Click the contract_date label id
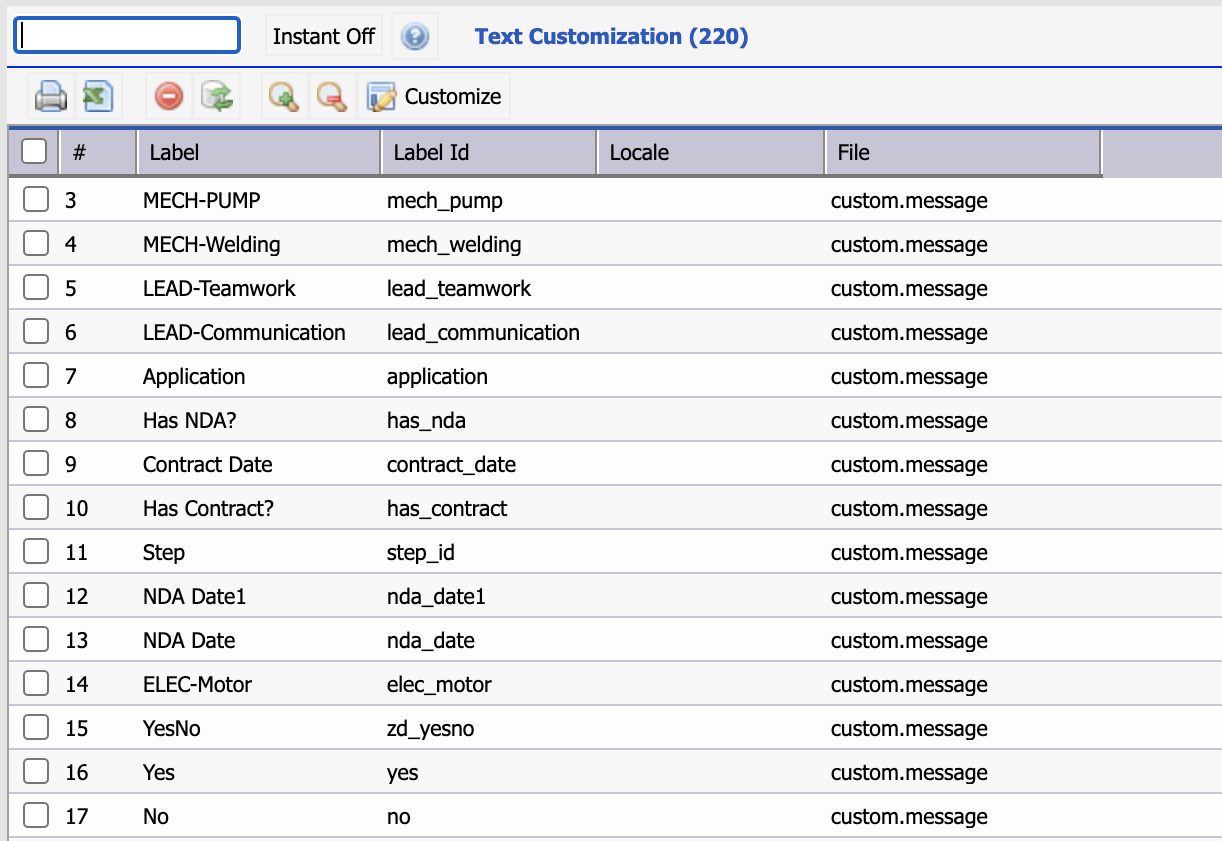The image size is (1222, 841). click(452, 465)
